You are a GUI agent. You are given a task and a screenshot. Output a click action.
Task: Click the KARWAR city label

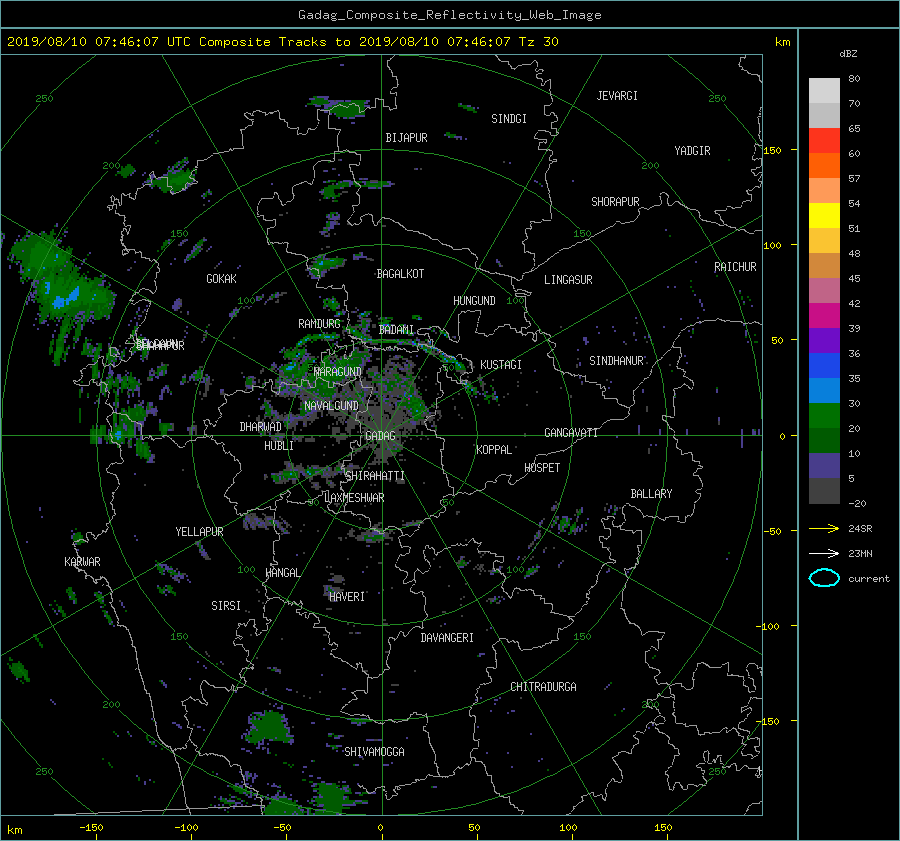83,562
